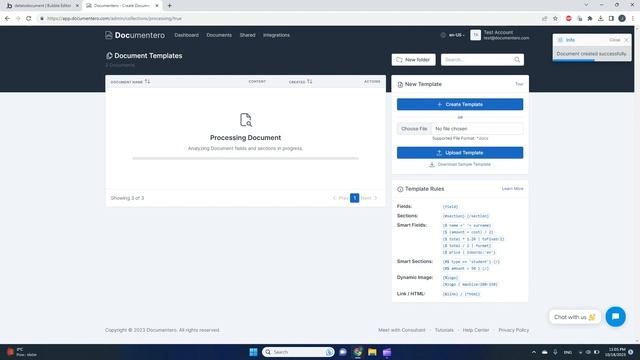The image size is (640, 360).
Task: Click the Choose File button
Action: pyautogui.click(x=414, y=129)
